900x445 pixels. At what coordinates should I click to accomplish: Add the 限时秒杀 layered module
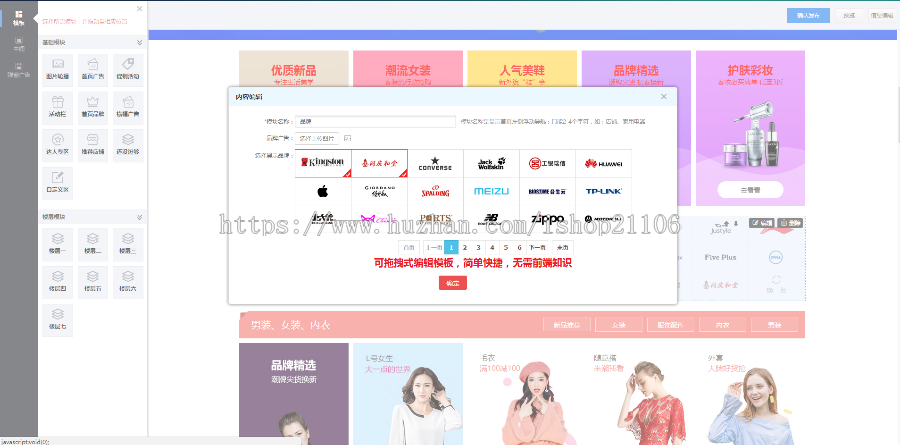point(128,146)
